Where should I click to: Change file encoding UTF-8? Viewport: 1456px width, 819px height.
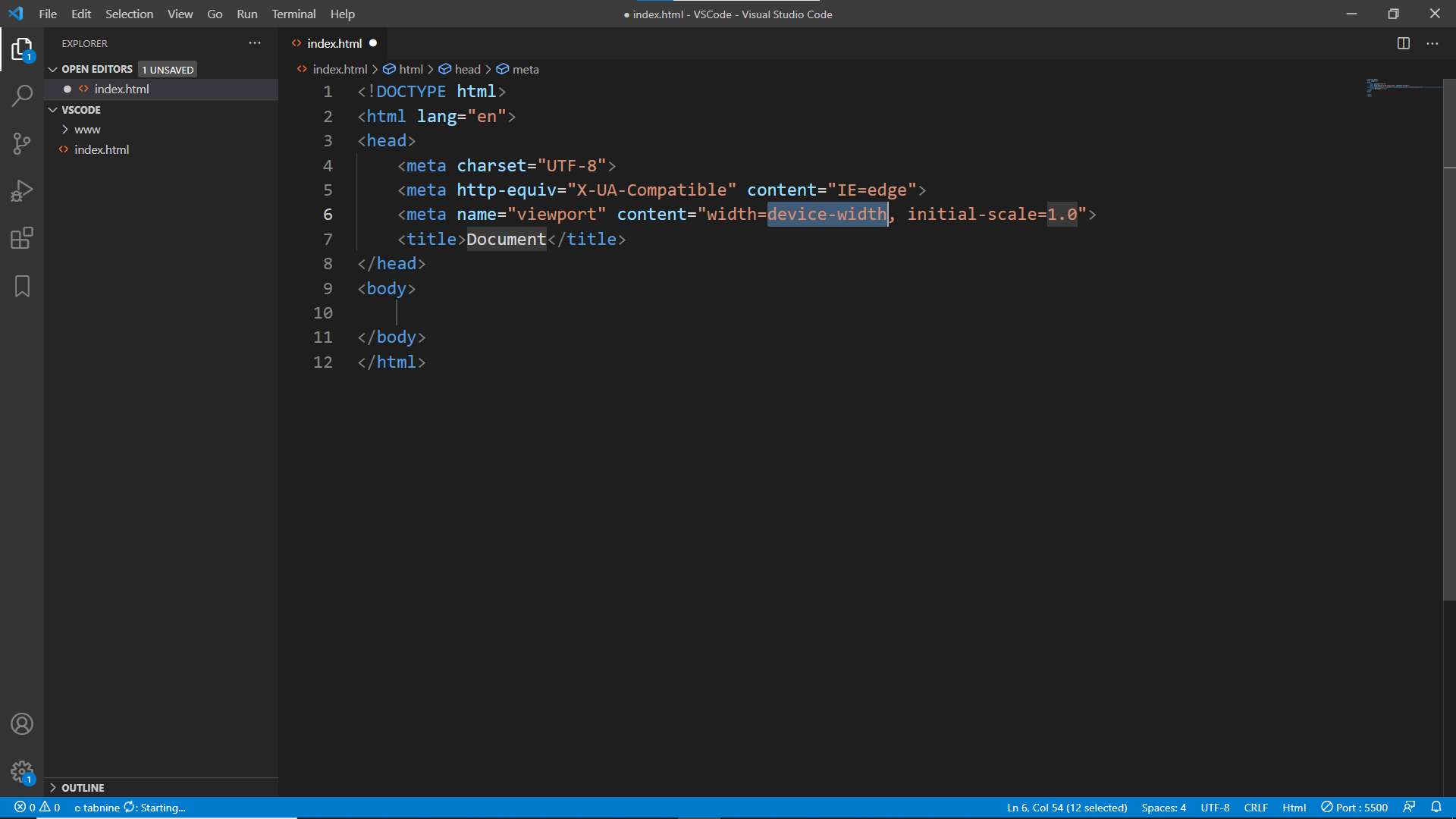1215,808
